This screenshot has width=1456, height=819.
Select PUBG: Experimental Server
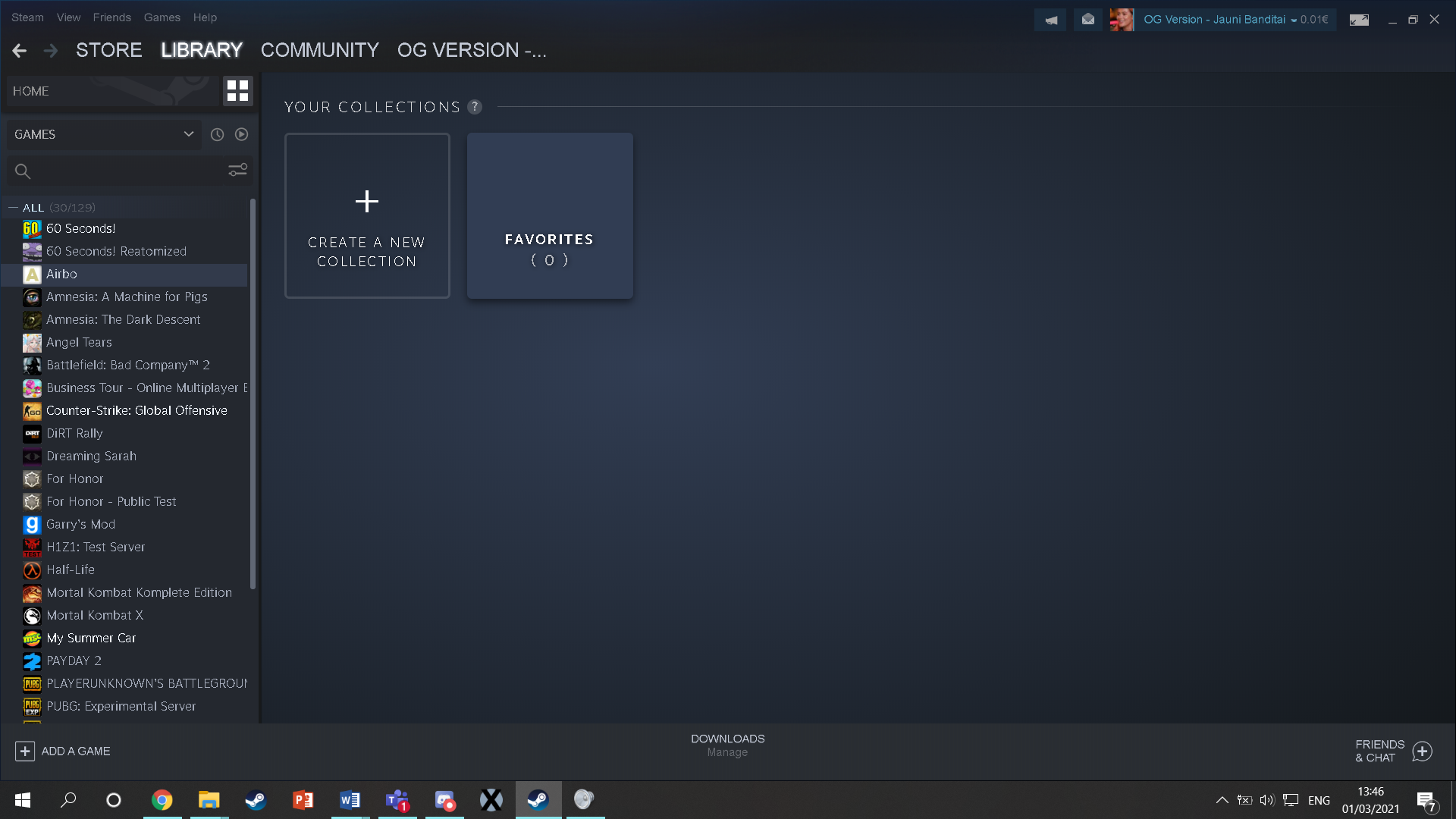coord(124,707)
